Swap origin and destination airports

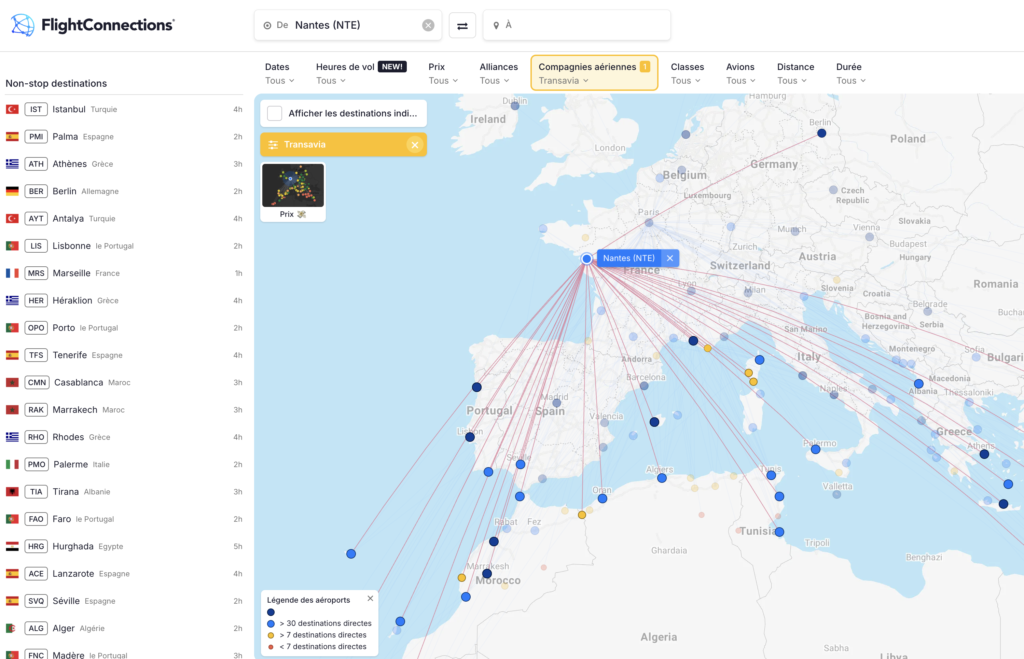pos(462,25)
